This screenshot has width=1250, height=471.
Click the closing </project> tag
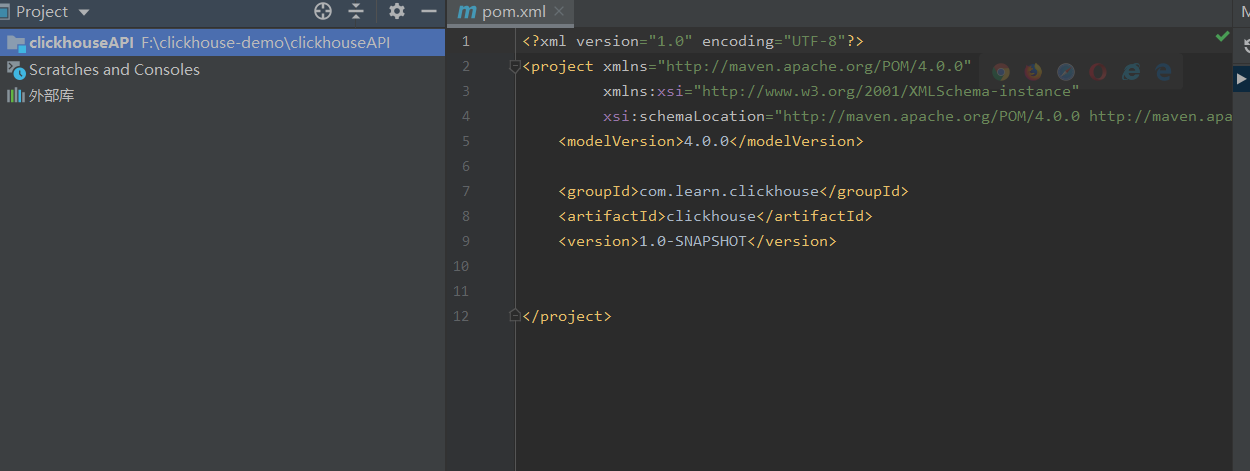click(x=567, y=316)
